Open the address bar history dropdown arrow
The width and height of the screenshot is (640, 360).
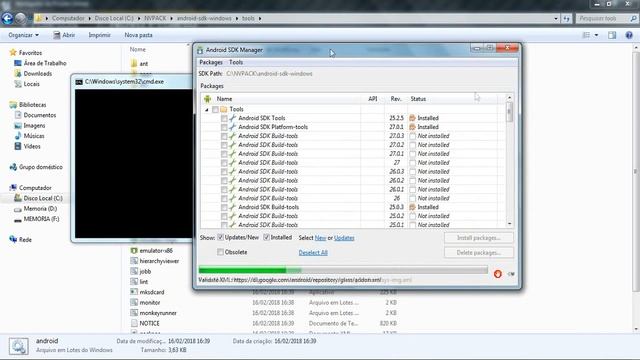[556, 18]
